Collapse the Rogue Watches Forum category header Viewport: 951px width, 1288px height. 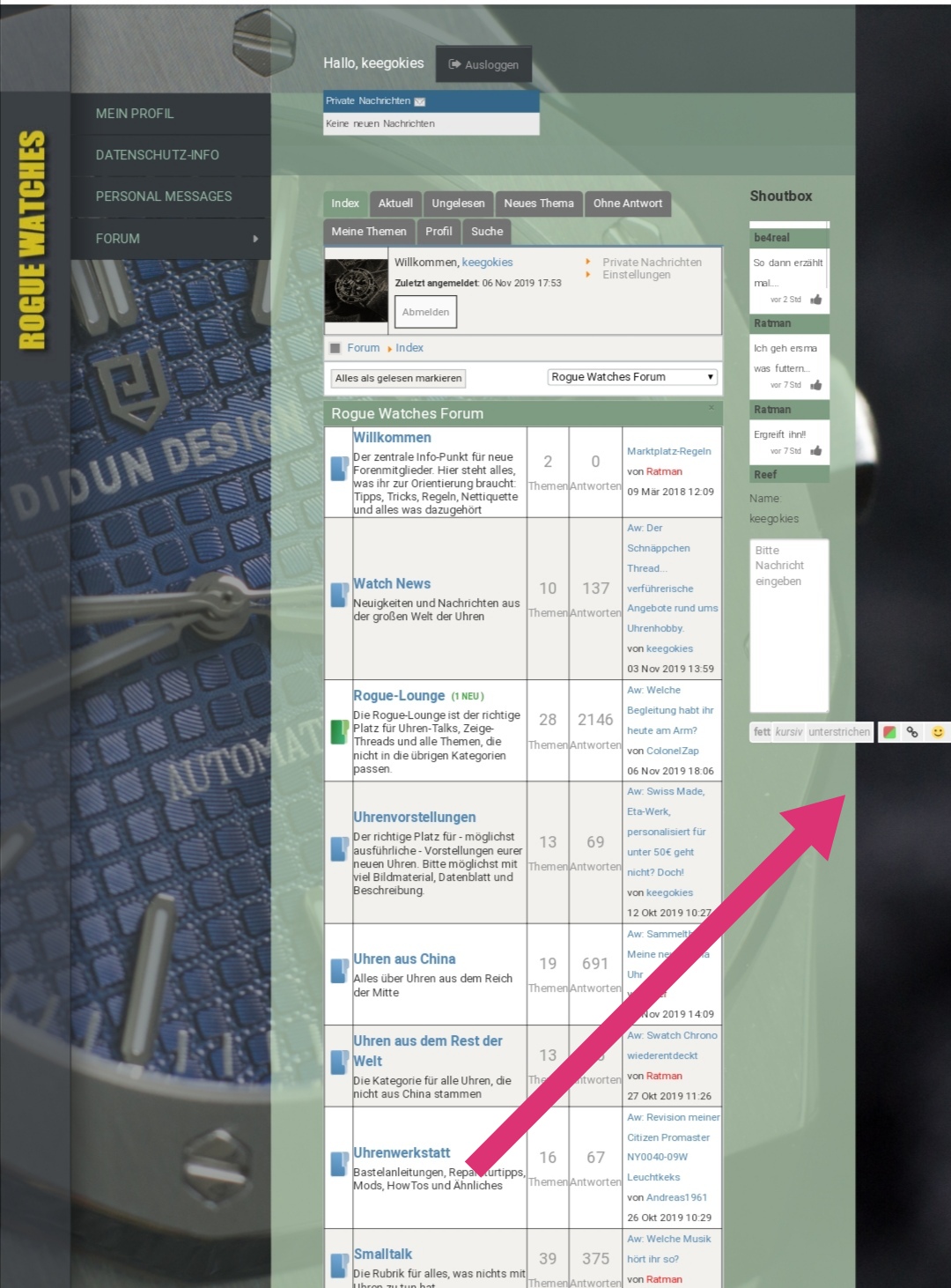coord(711,408)
